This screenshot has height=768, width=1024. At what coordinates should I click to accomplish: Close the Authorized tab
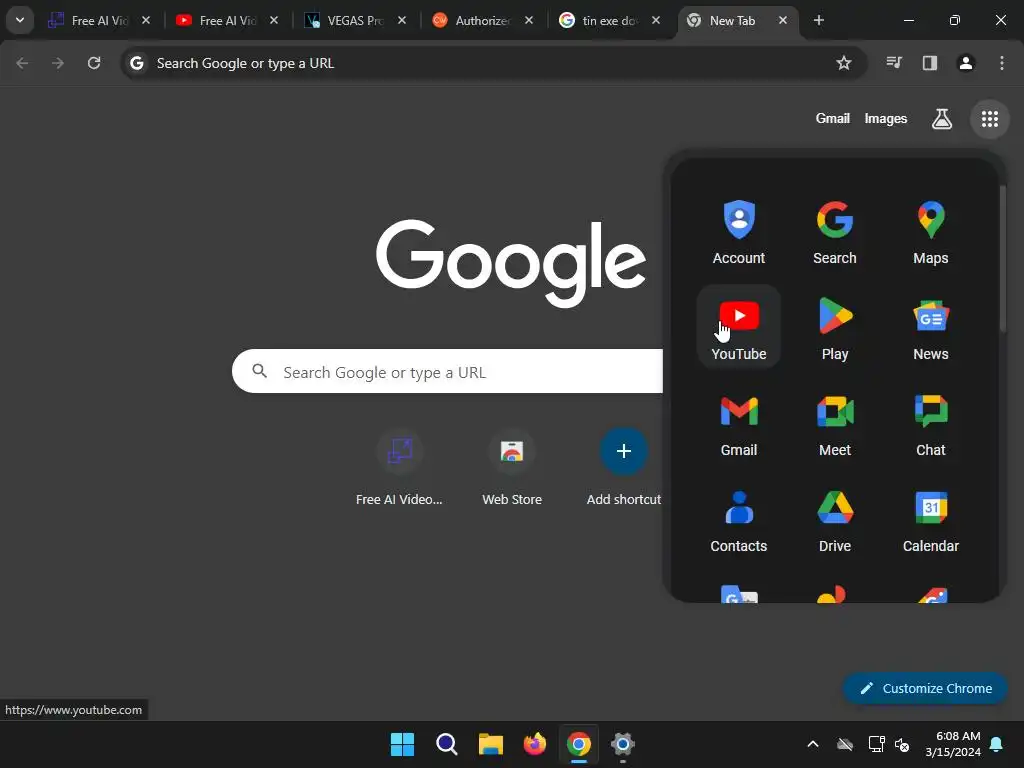coord(529,20)
